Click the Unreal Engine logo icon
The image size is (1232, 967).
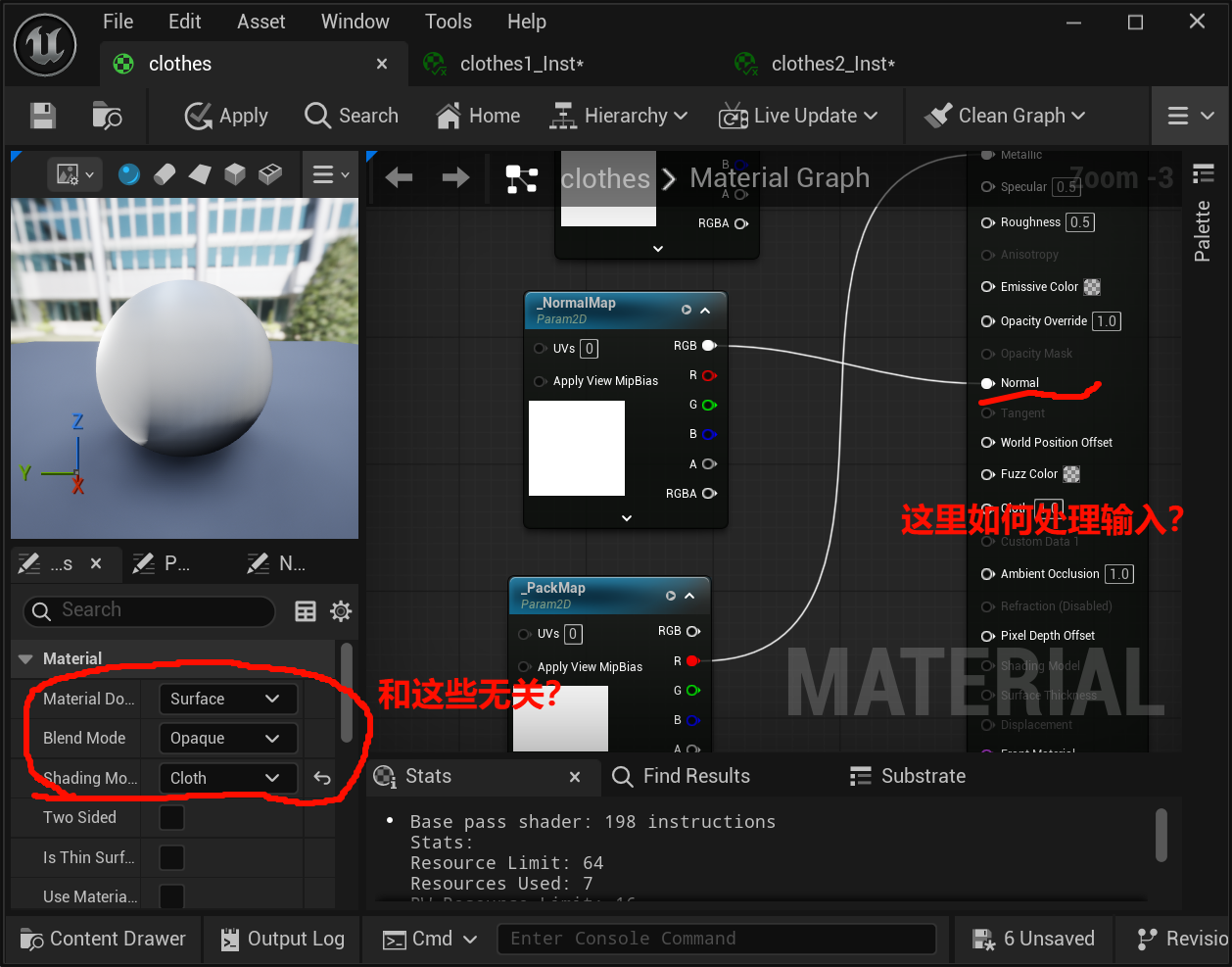(45, 45)
